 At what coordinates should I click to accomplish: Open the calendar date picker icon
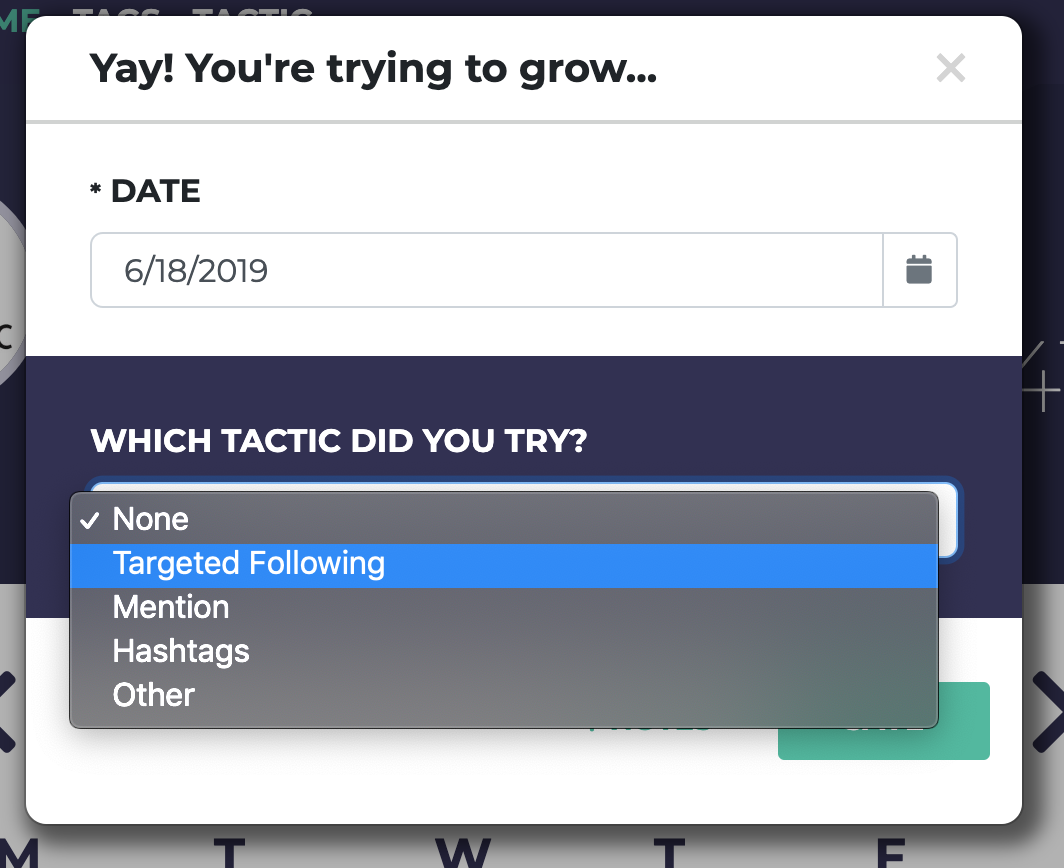(x=919, y=270)
